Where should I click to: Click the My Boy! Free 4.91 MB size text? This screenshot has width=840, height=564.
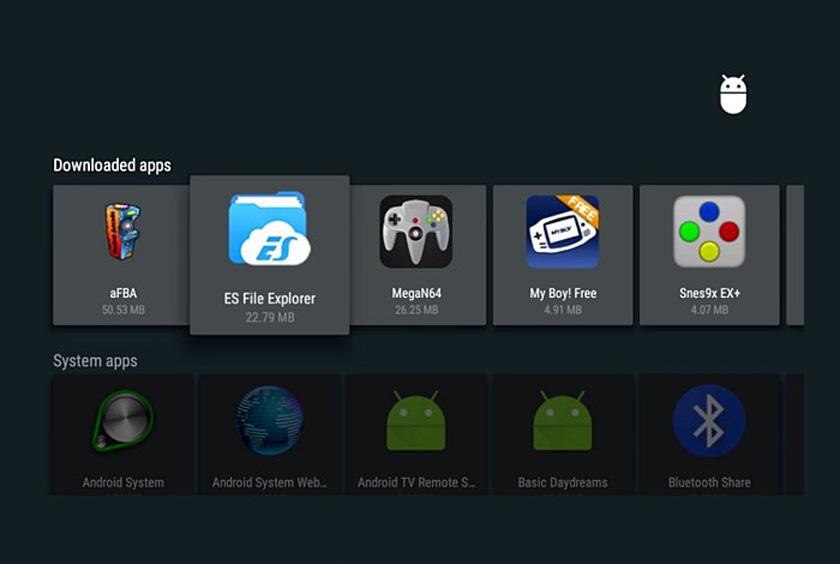563,310
